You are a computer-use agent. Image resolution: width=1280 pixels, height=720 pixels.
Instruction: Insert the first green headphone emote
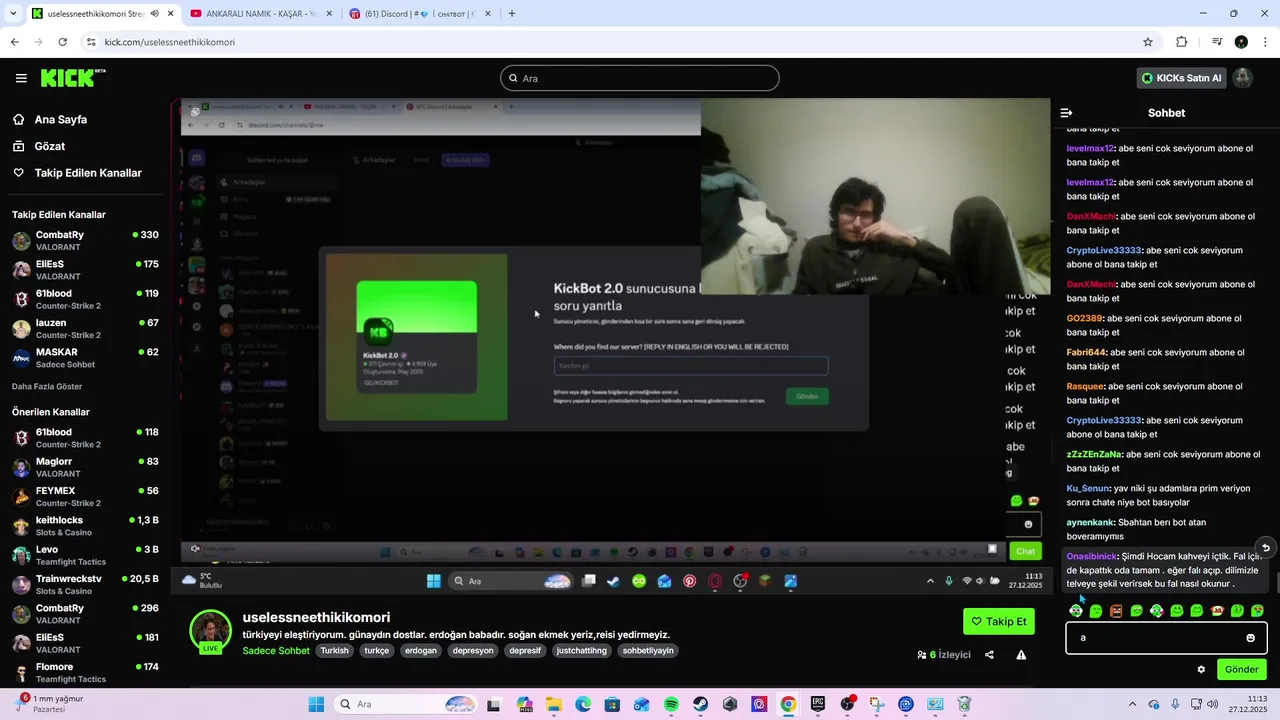(1076, 611)
